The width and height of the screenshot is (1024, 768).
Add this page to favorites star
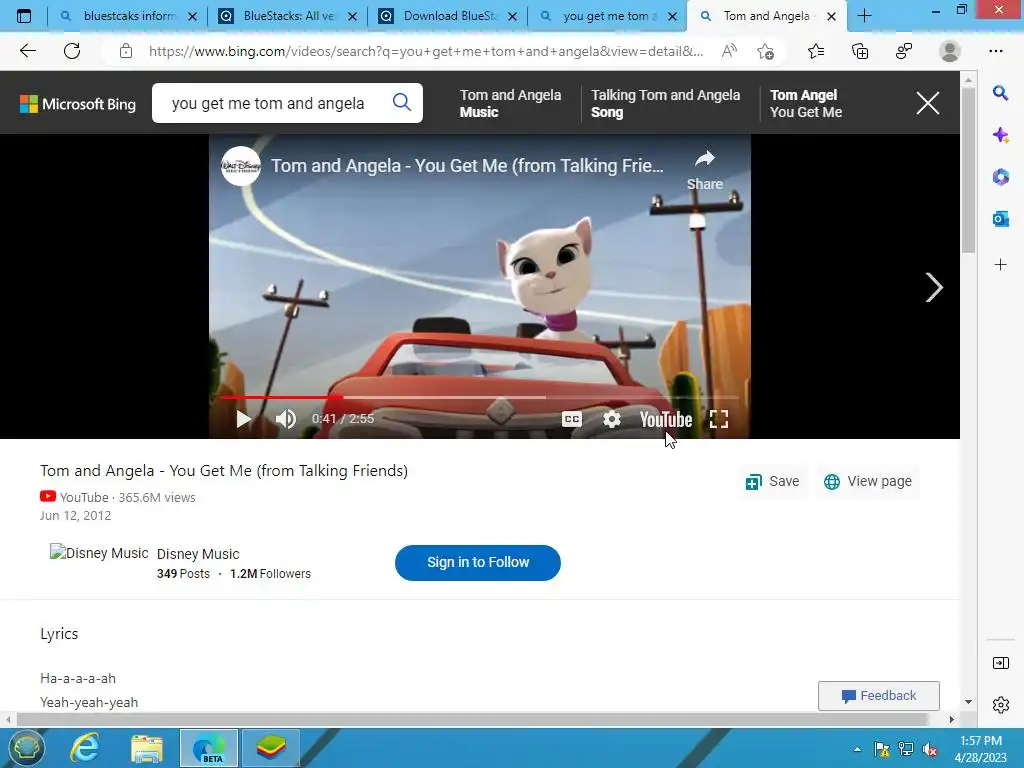pyautogui.click(x=765, y=51)
